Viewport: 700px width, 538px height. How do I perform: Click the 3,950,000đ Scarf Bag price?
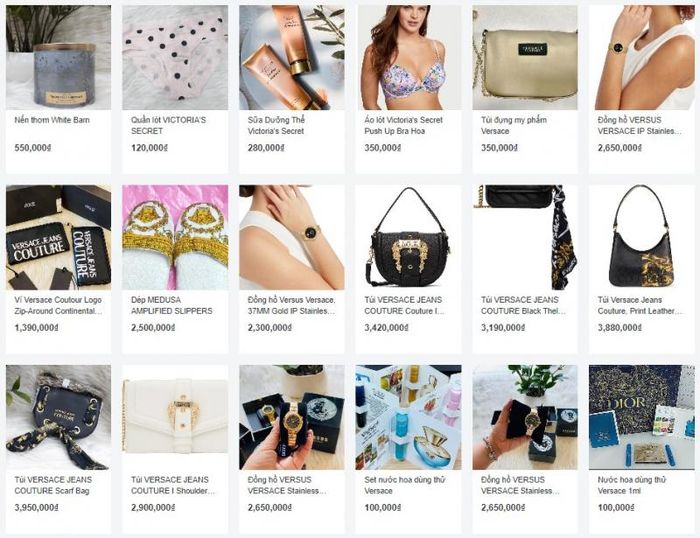point(36,508)
